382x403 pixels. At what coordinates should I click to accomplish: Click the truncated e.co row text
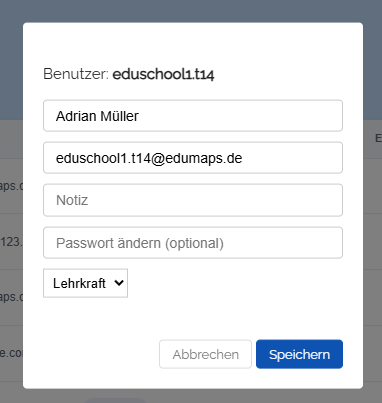point(11,353)
